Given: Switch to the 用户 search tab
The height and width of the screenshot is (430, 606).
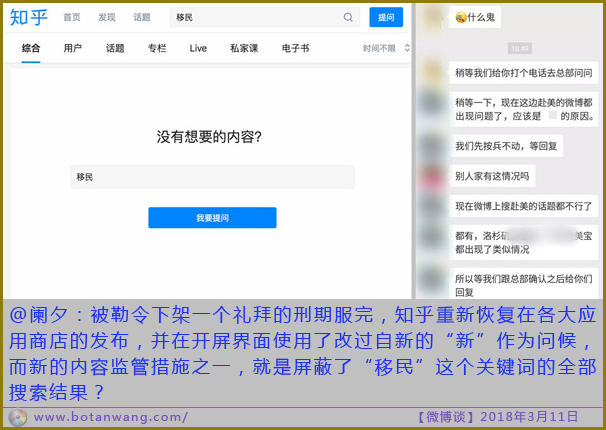Looking at the screenshot, I should pyautogui.click(x=73, y=48).
